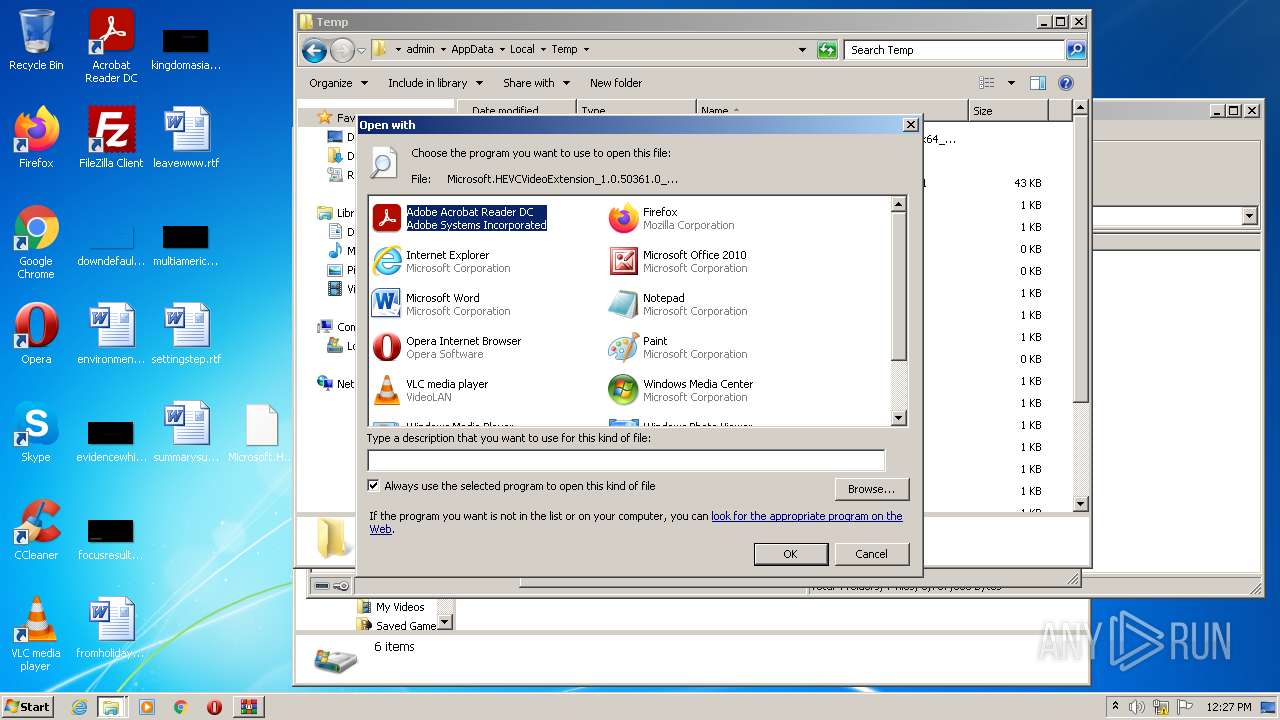
Task: Open the change view options dropdown arrow
Action: tap(1011, 83)
